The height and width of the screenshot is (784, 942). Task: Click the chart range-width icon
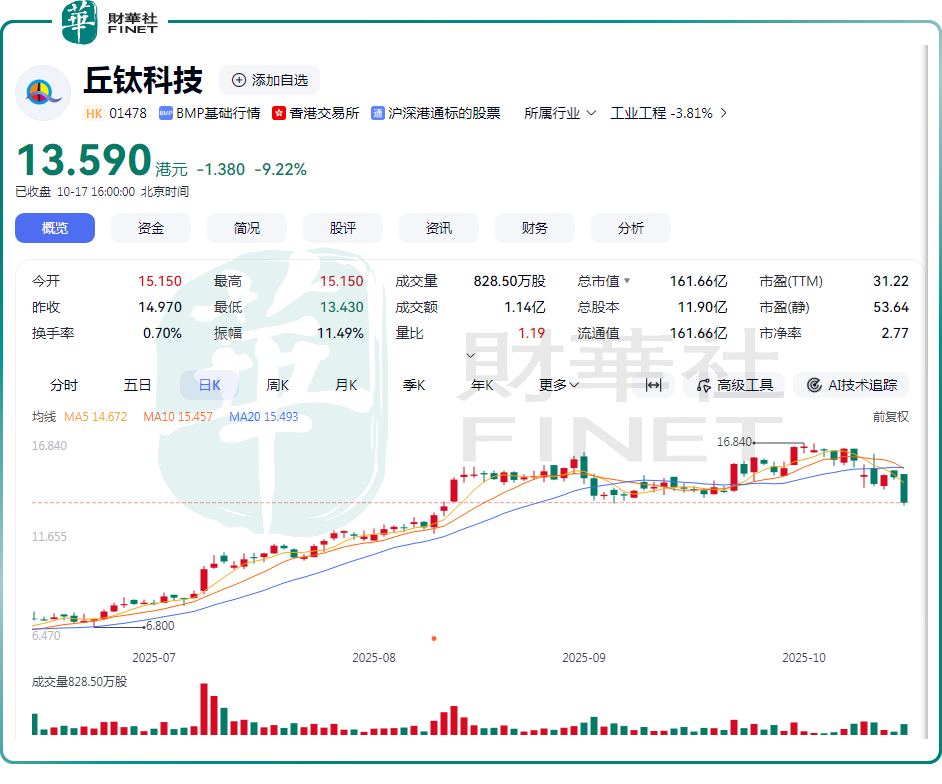(x=653, y=385)
